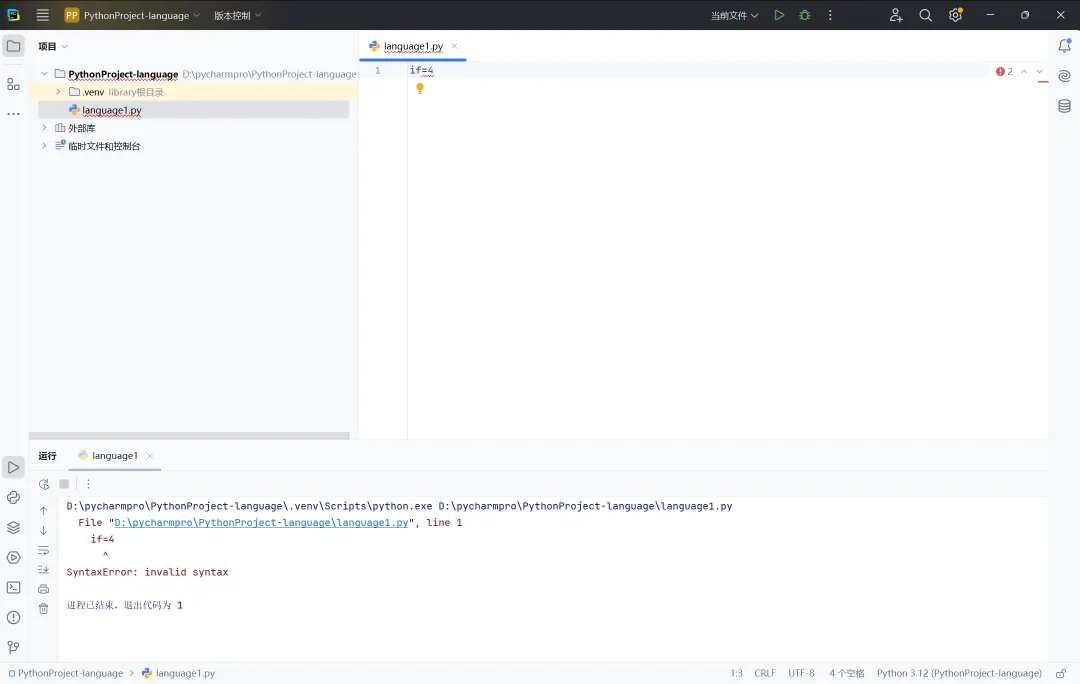Open the Problems tool window
The image size is (1080, 684).
point(13,617)
